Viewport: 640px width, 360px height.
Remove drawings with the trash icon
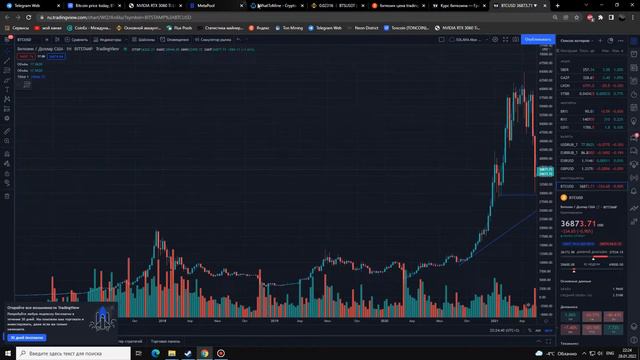(7, 196)
